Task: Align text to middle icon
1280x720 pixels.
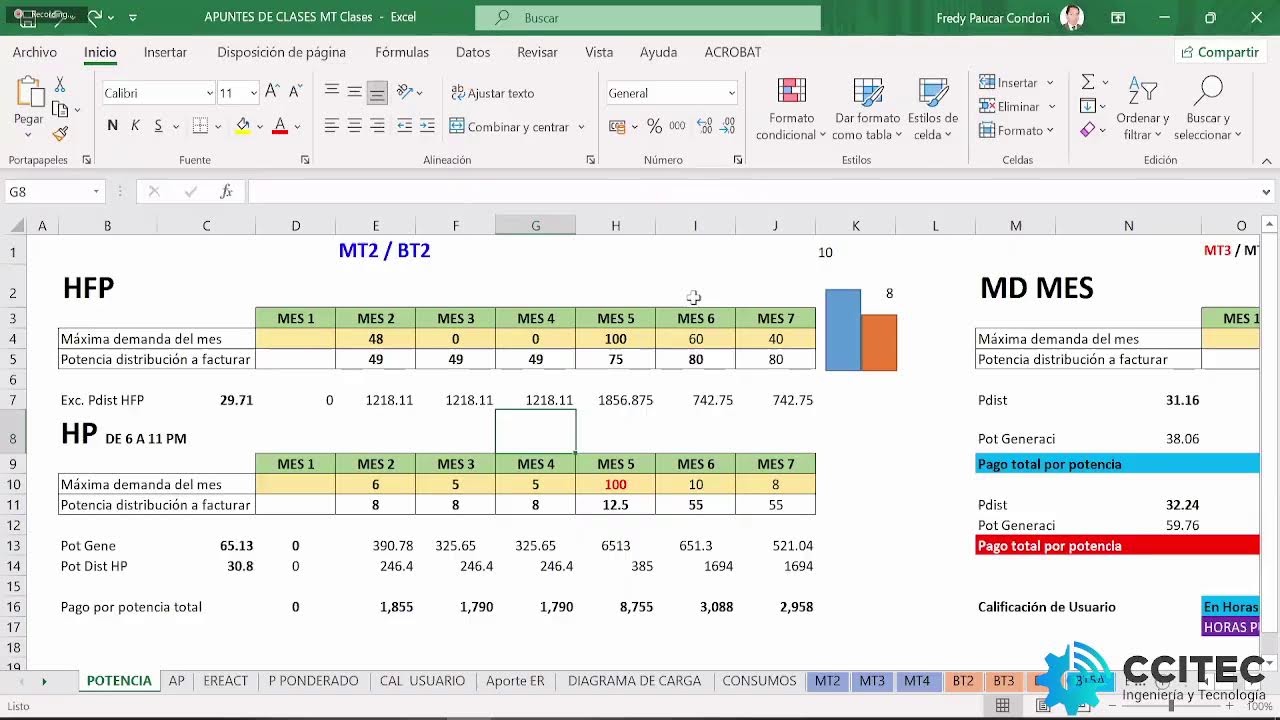Action: (x=354, y=92)
